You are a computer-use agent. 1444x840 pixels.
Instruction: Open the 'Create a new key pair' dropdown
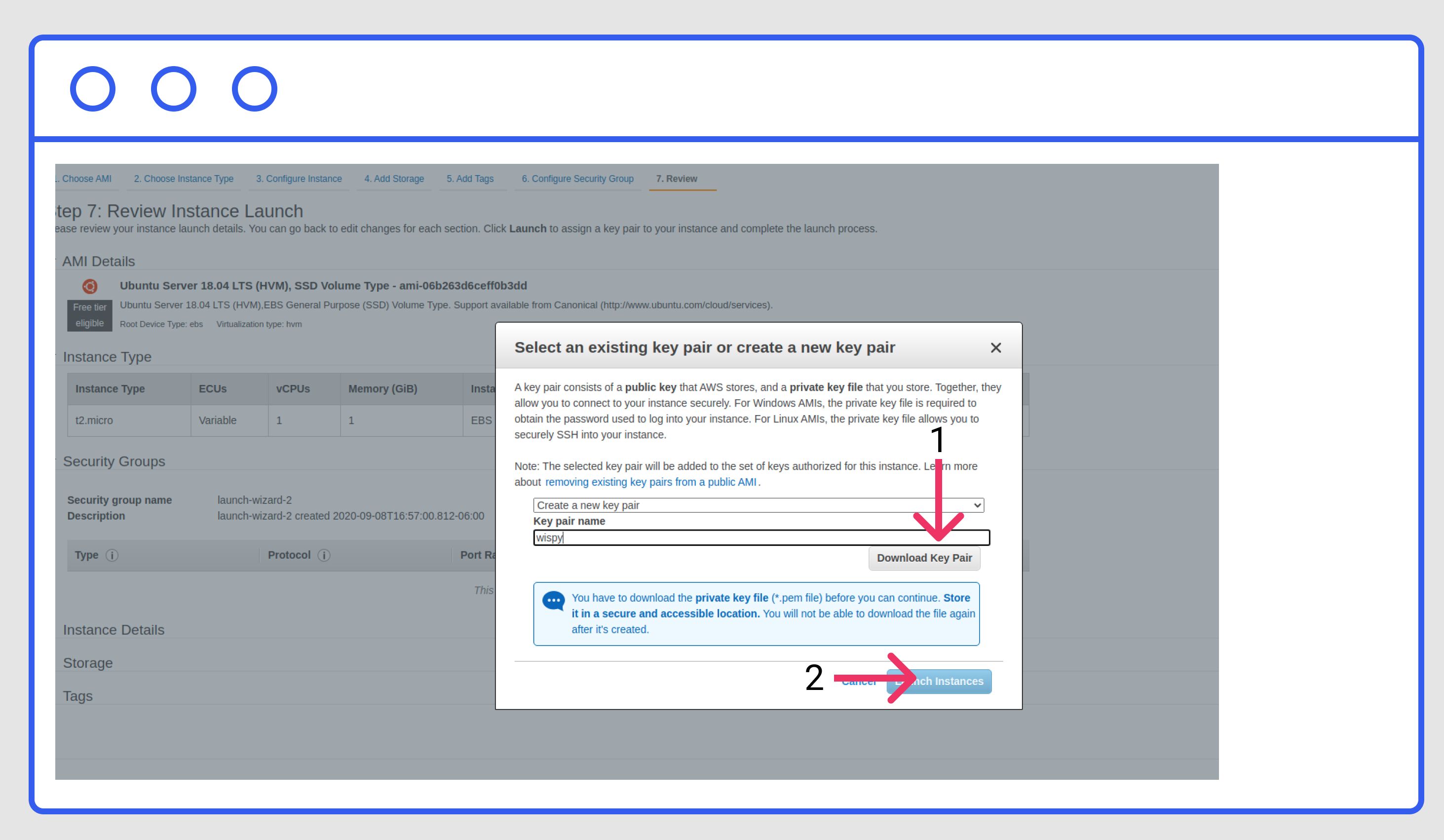(758, 505)
